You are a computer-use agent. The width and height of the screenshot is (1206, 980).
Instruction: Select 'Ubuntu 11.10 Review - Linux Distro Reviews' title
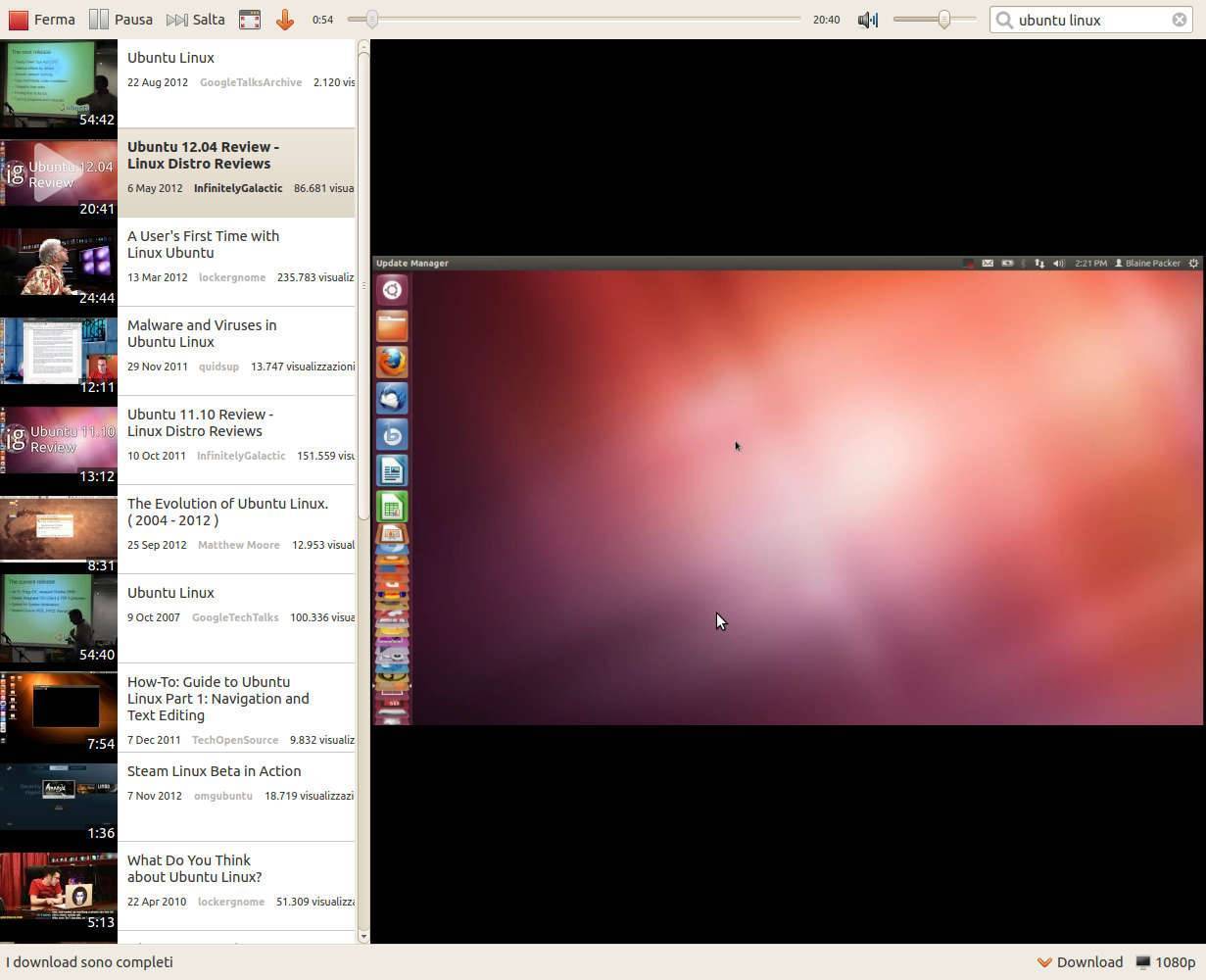tap(200, 422)
